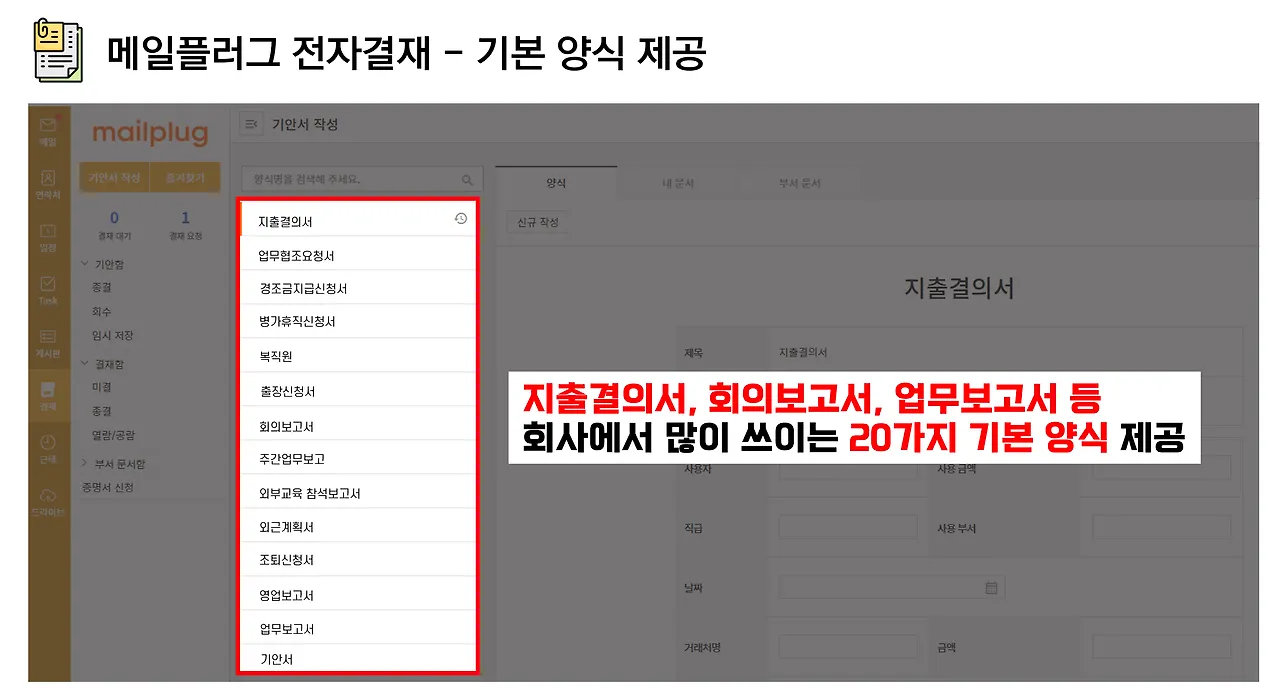The height and width of the screenshot is (691, 1280).
Task: Click the history clock icon on 지출결의서 row
Action: (461, 218)
